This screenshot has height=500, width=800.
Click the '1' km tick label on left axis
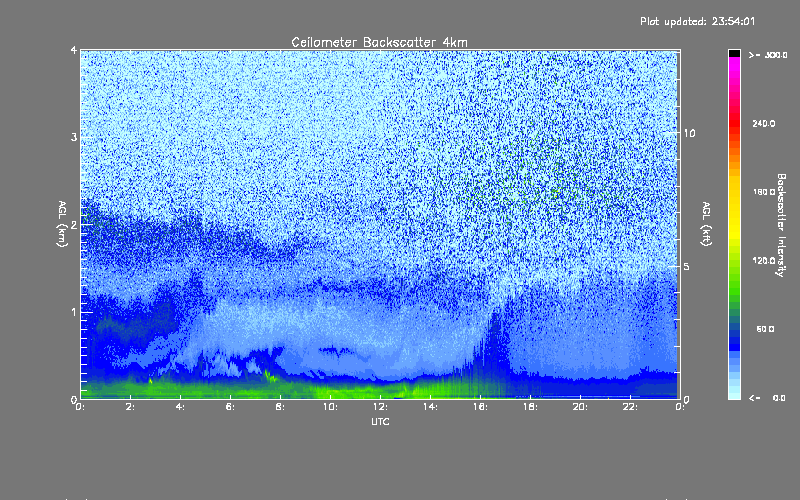click(x=74, y=312)
